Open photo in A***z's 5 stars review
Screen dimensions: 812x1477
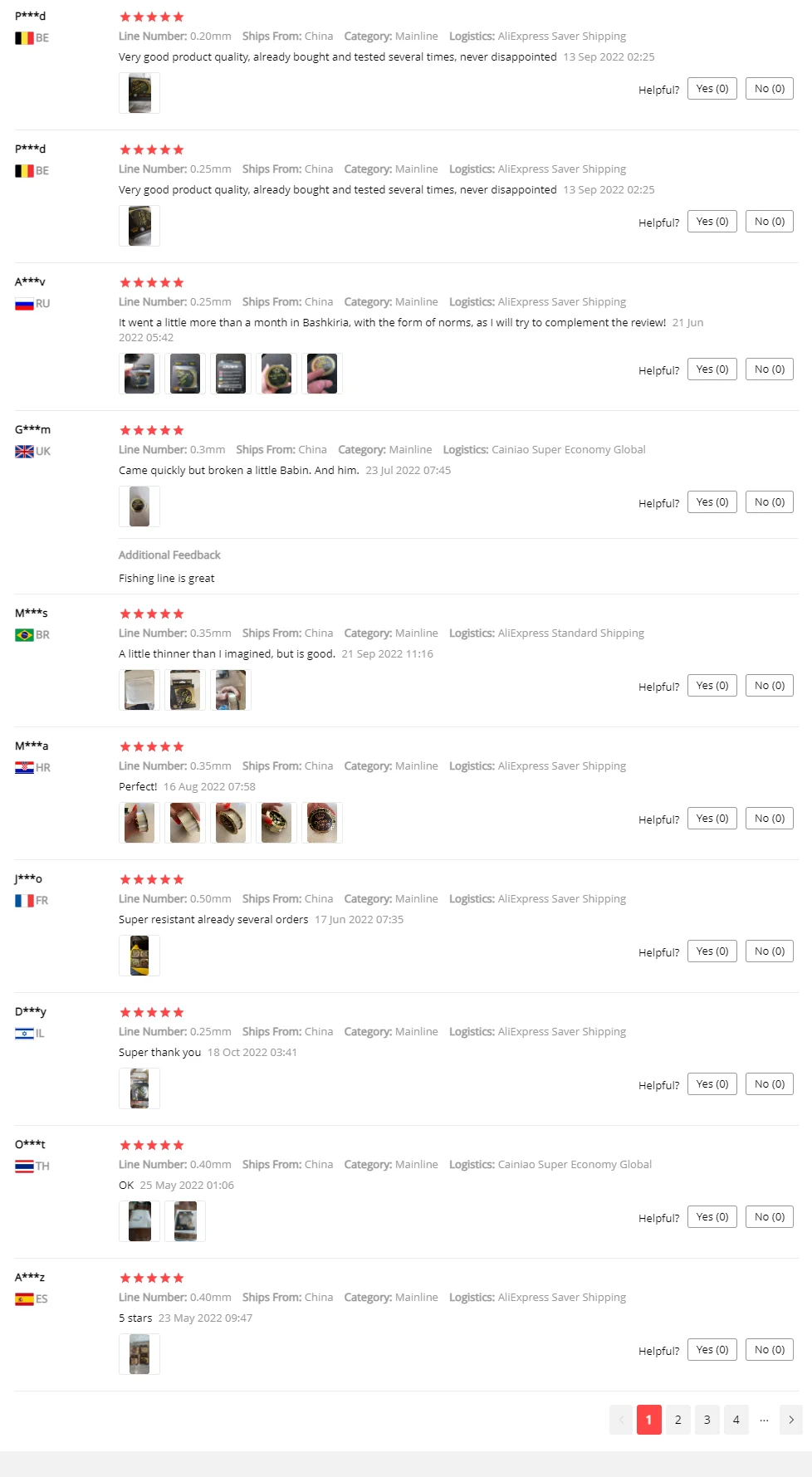pyautogui.click(x=139, y=1354)
